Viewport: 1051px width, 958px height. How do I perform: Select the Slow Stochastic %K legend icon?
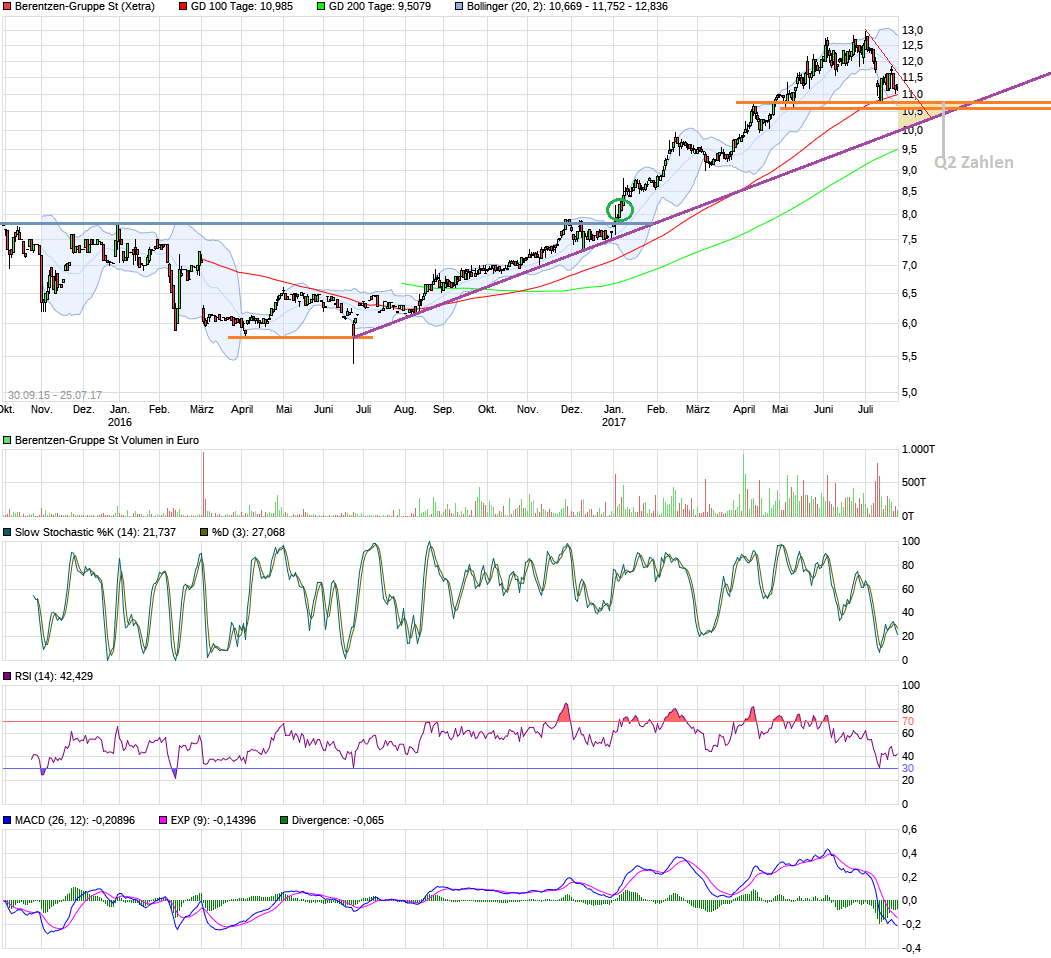[x=7, y=533]
